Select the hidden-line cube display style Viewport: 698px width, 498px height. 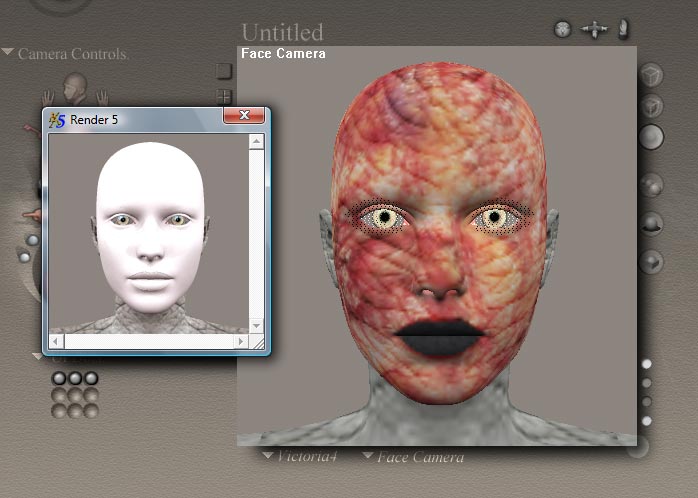coord(652,106)
